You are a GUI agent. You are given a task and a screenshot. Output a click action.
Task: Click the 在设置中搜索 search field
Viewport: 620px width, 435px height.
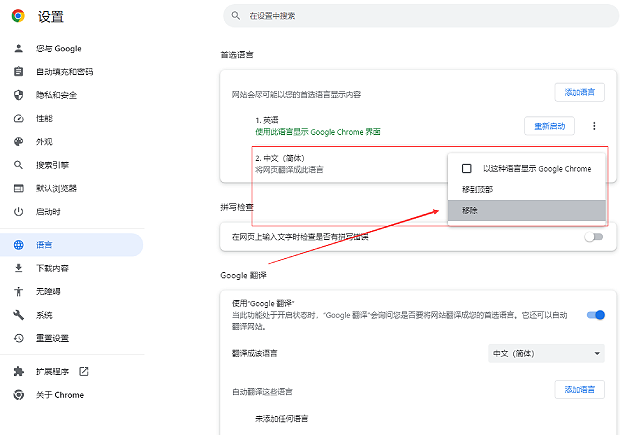point(420,17)
